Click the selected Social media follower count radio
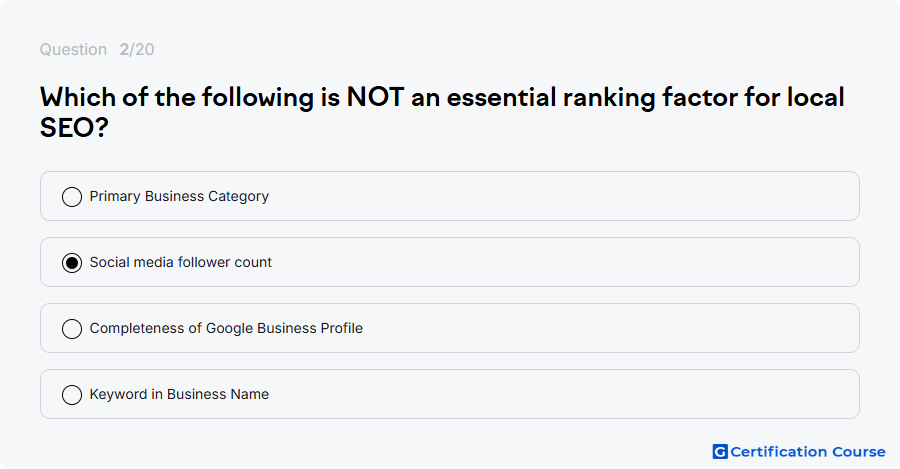 coord(72,263)
